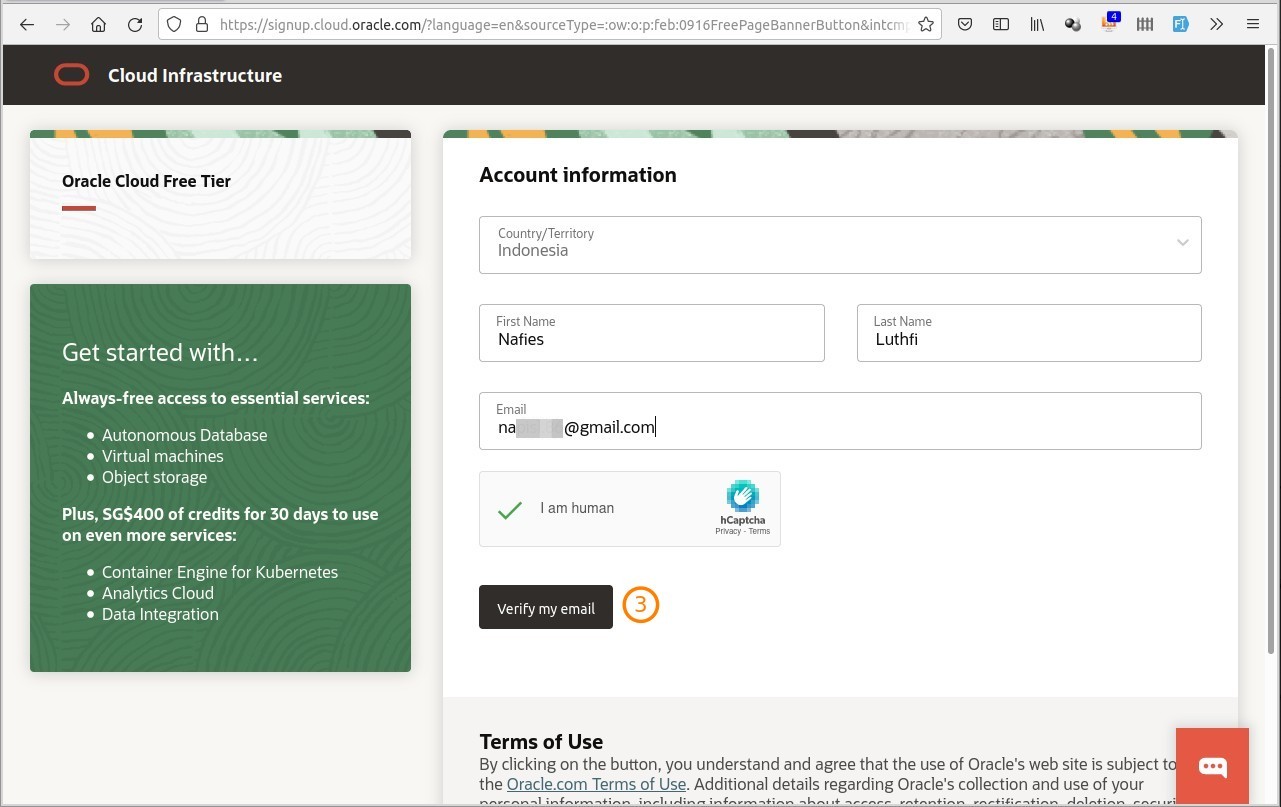Click the Oracle logo
The image size is (1281, 807).
click(72, 75)
